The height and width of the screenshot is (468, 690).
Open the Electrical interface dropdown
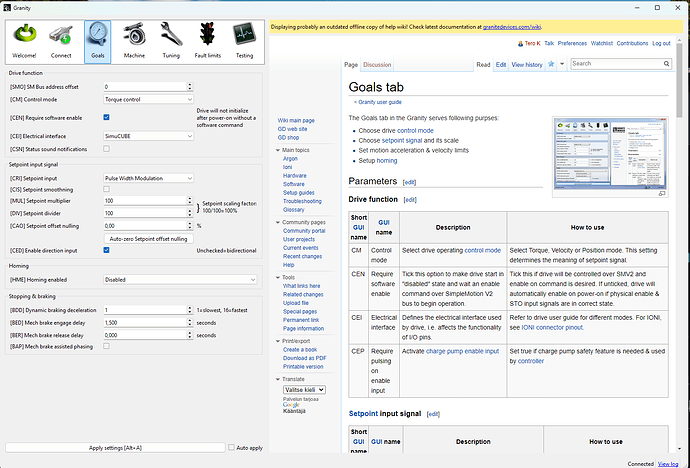[x=148, y=136]
